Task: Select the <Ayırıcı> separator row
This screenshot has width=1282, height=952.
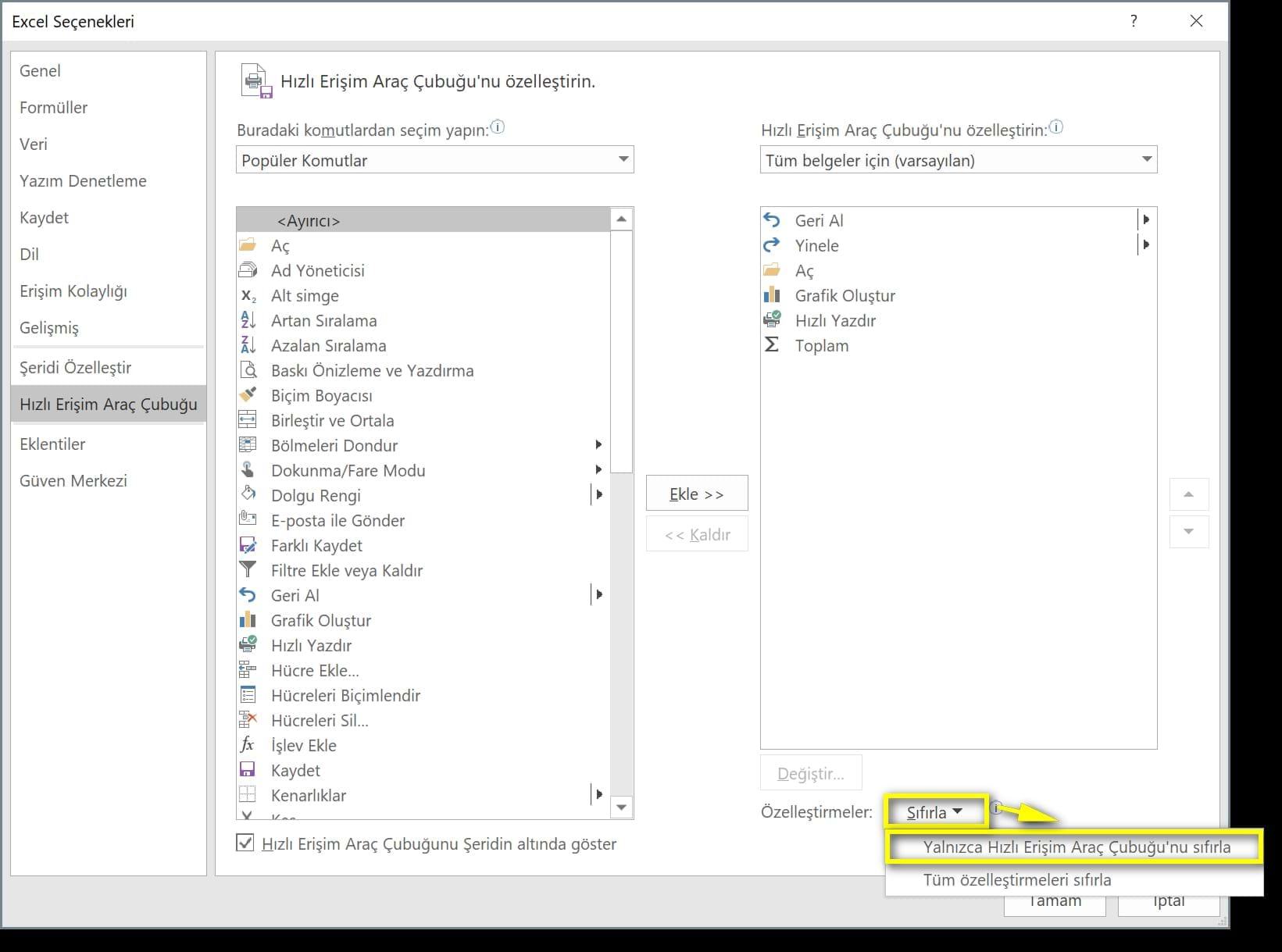Action: (x=423, y=220)
